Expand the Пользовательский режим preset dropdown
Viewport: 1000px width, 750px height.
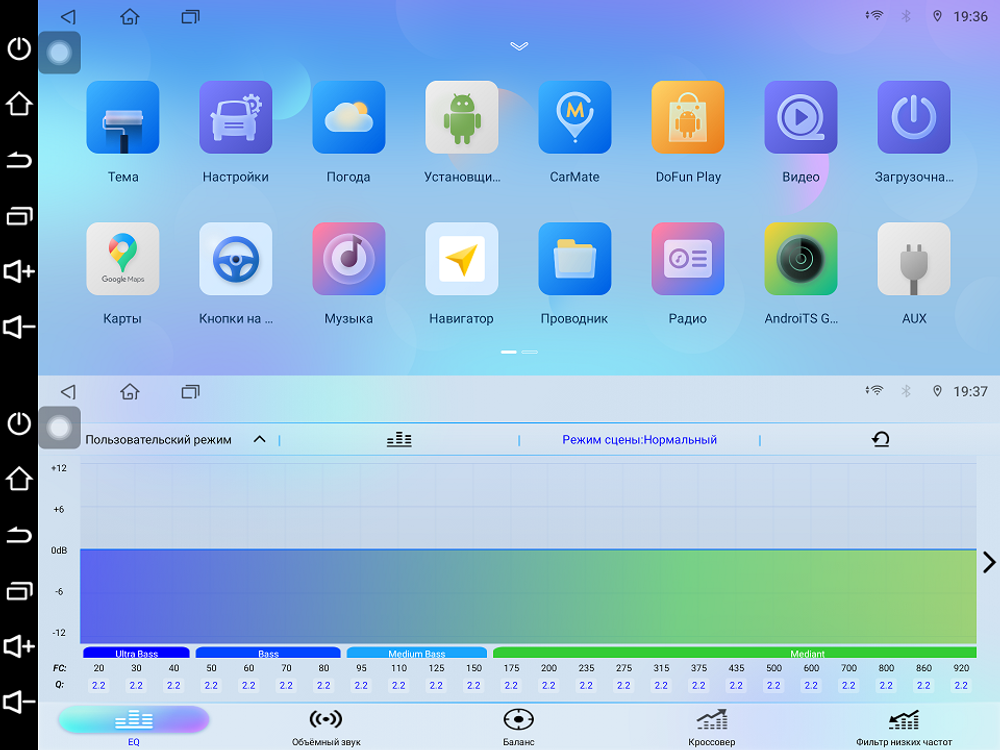point(259,440)
